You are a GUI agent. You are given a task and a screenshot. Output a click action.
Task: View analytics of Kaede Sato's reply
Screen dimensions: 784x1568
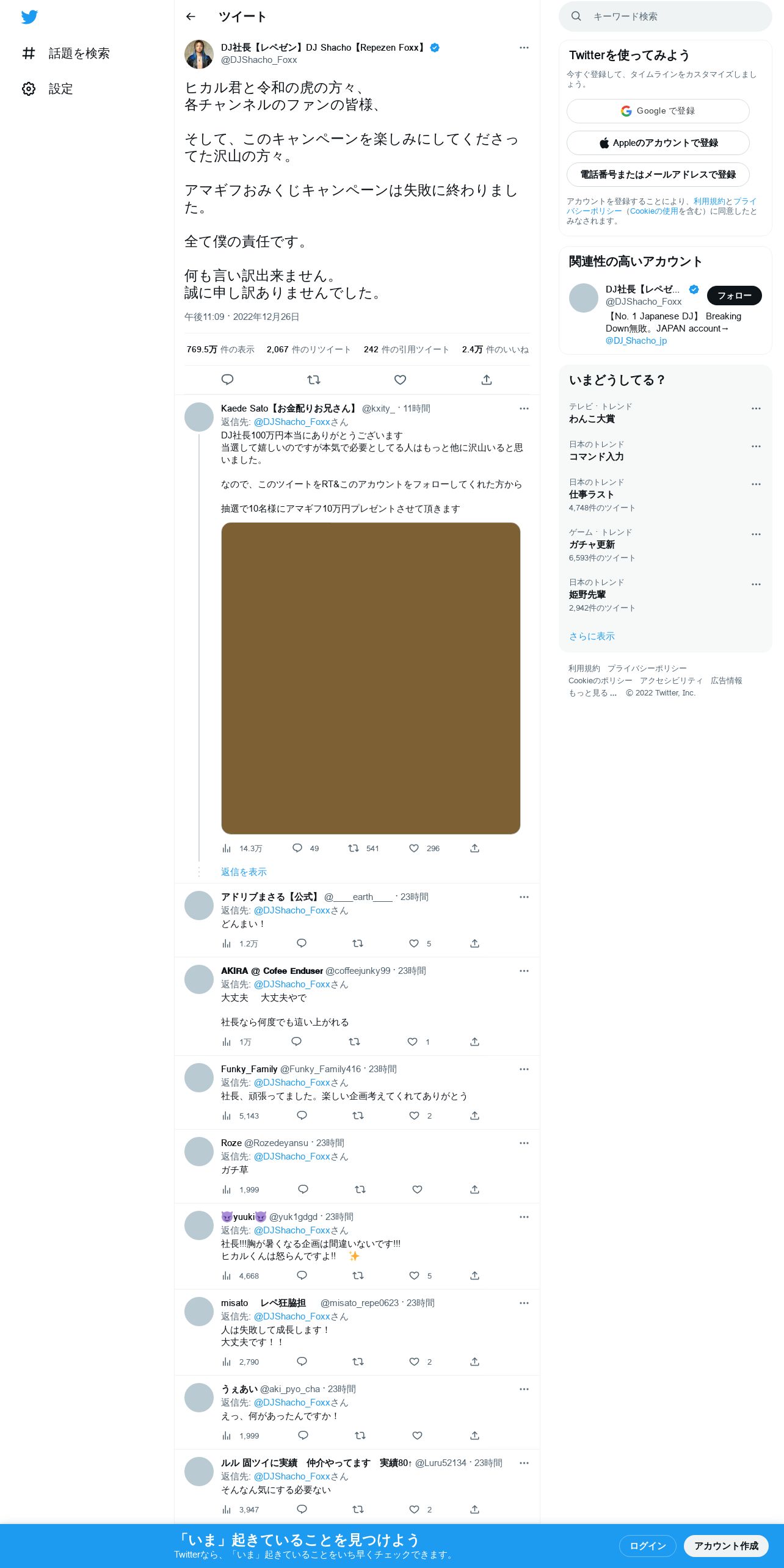[242, 848]
